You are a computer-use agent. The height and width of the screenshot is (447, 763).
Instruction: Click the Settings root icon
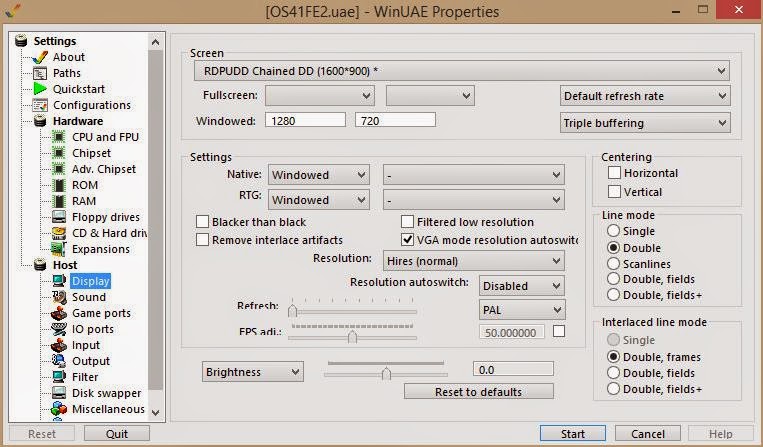21,41
